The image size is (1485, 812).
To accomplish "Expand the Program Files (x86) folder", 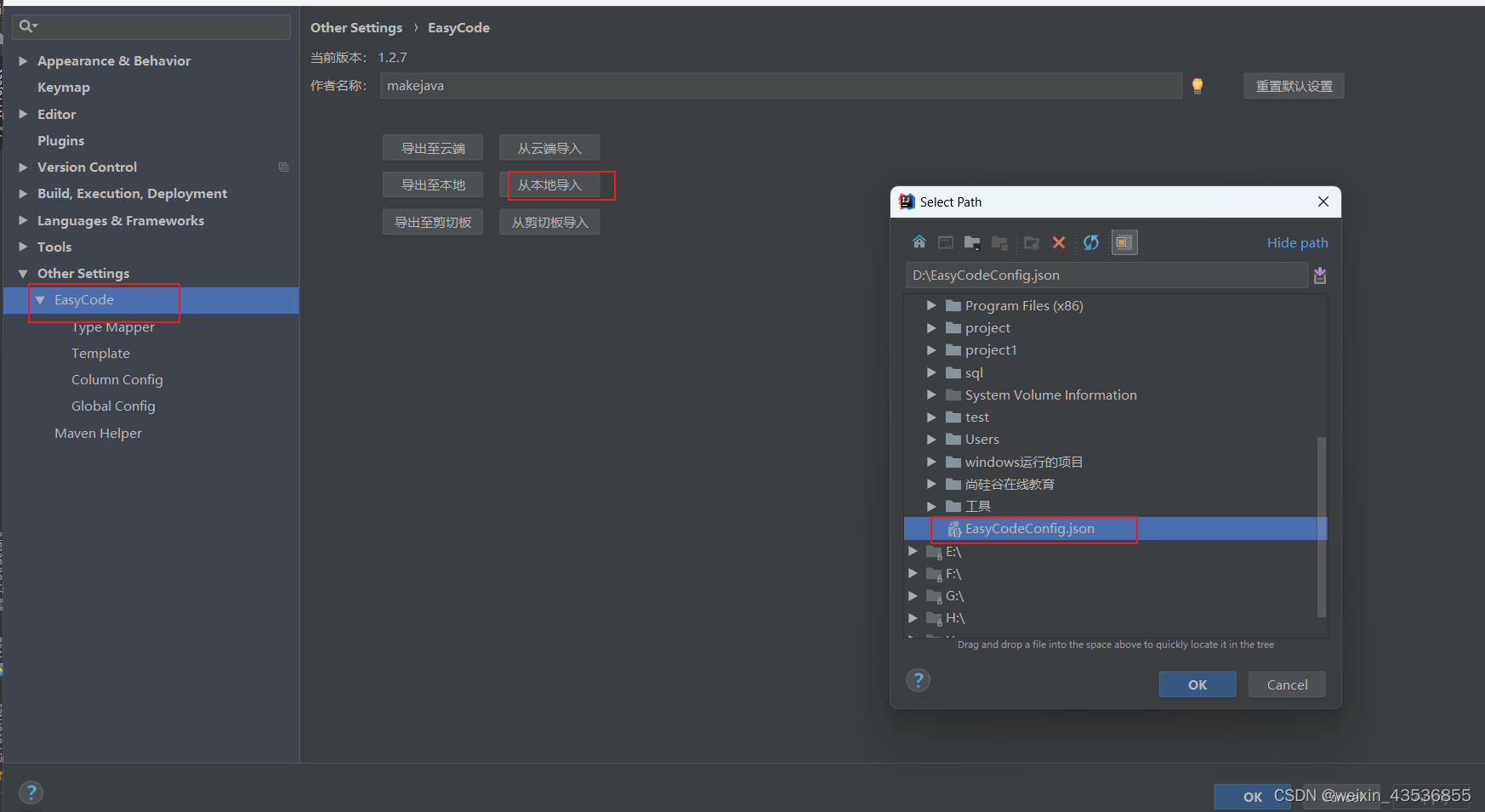I will tap(931, 305).
